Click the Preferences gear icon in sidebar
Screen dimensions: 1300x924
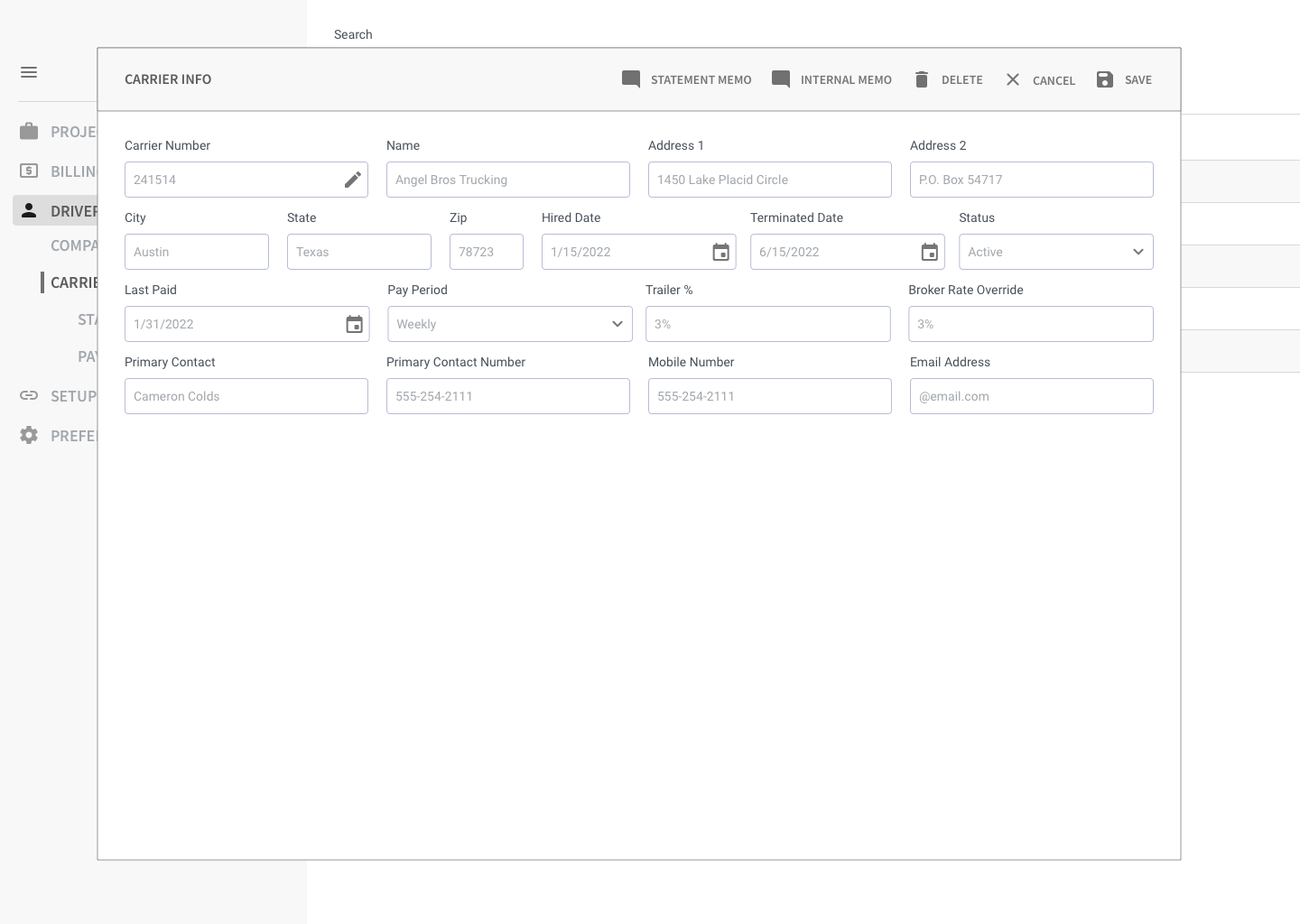click(x=29, y=435)
